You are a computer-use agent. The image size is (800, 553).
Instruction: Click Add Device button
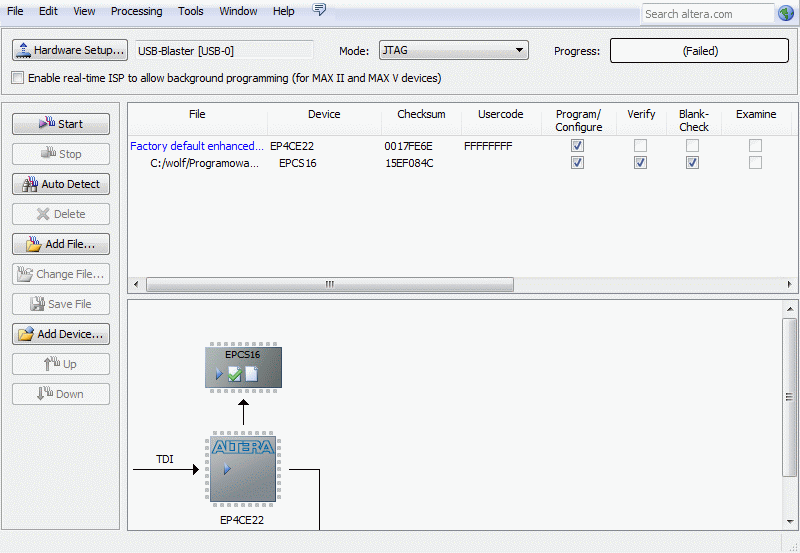pos(61,334)
